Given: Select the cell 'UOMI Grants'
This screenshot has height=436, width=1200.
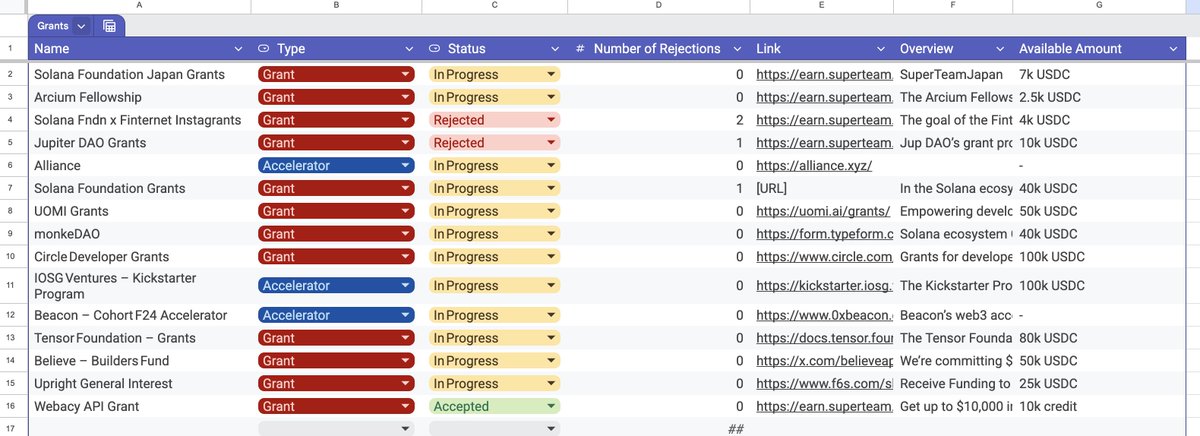Looking at the screenshot, I should coord(139,211).
